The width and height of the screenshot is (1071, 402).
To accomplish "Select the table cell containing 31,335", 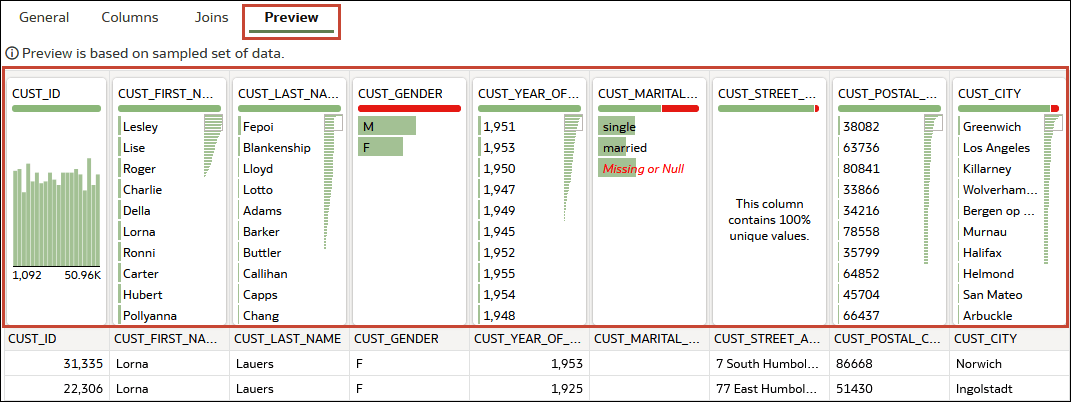I will pyautogui.click(x=57, y=364).
